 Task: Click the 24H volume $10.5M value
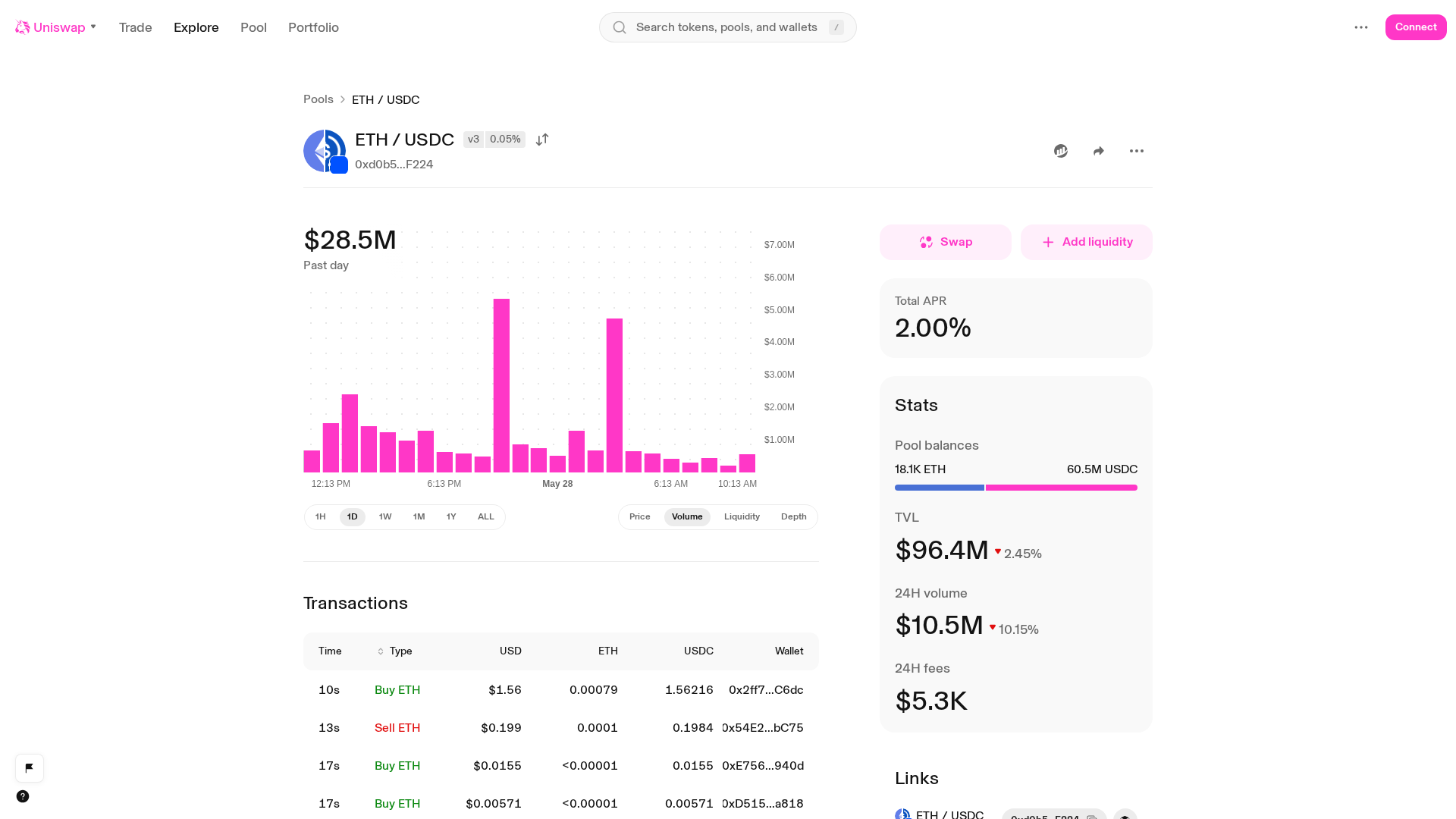tap(940, 626)
